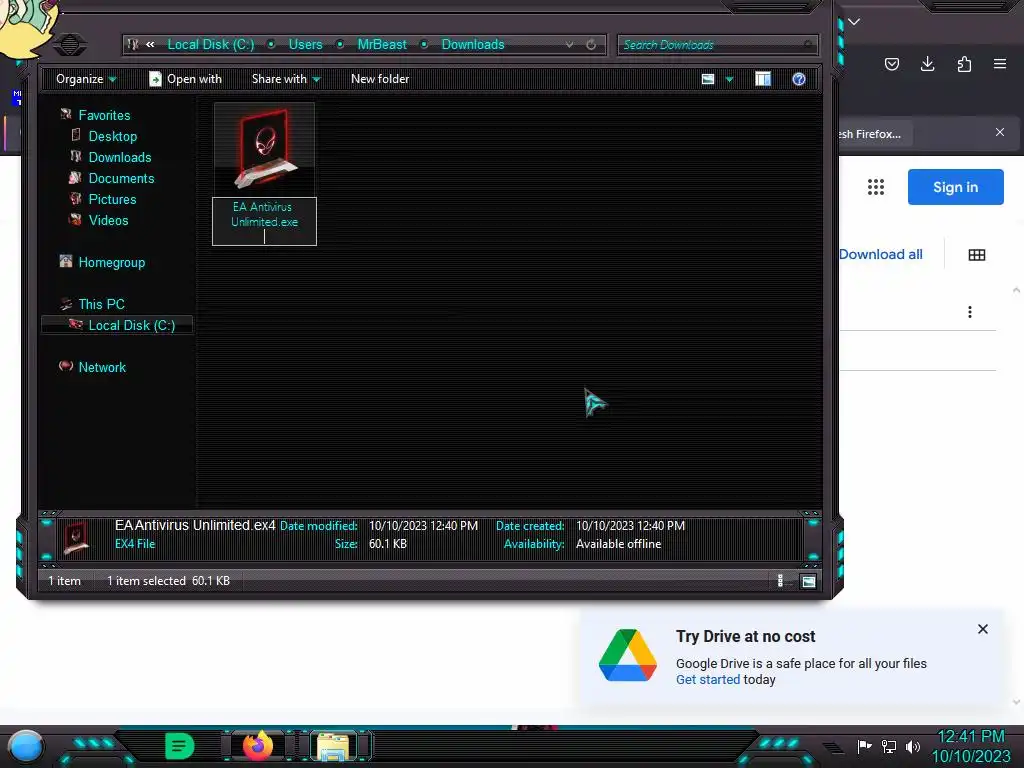The width and height of the screenshot is (1024, 768).
Task: Close the Try Drive at no cost popup
Action: (983, 630)
